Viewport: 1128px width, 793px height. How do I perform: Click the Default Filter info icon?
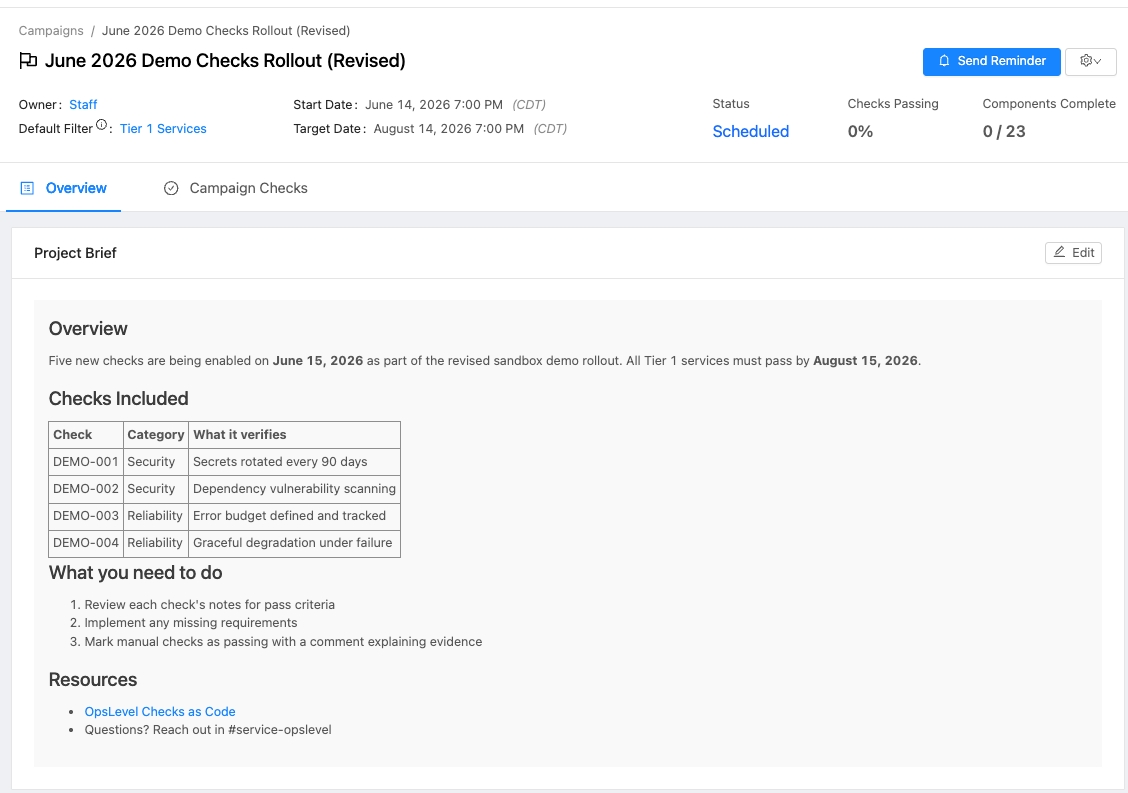101,125
